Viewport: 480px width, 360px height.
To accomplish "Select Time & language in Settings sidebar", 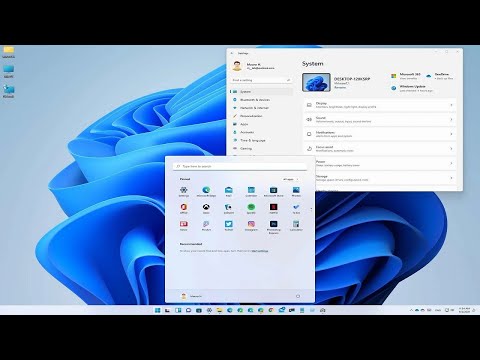I will click(261, 140).
